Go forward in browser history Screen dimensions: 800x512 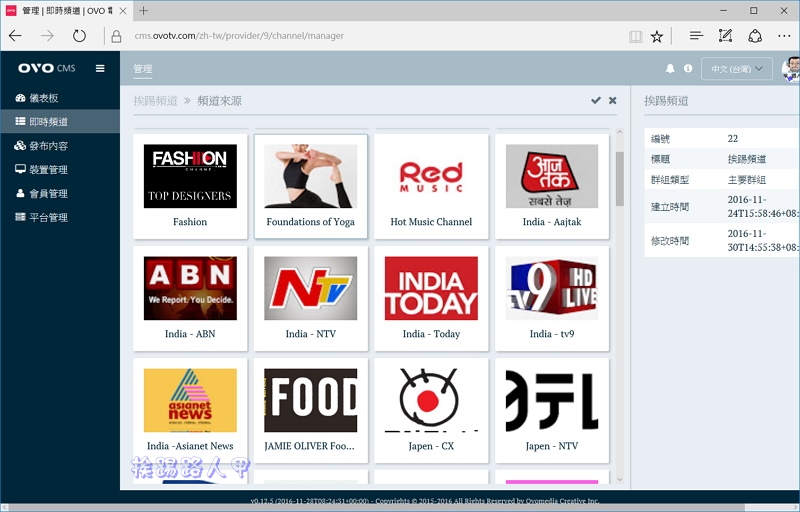point(47,36)
